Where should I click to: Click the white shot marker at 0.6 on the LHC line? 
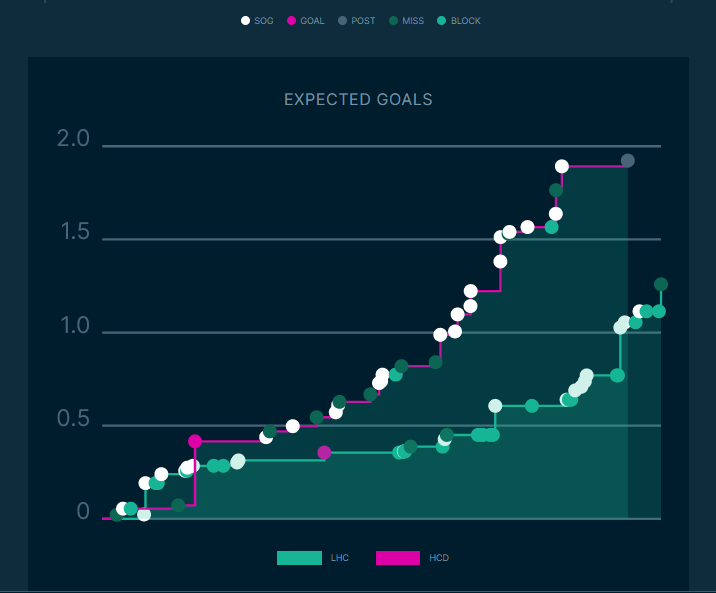[x=495, y=406]
